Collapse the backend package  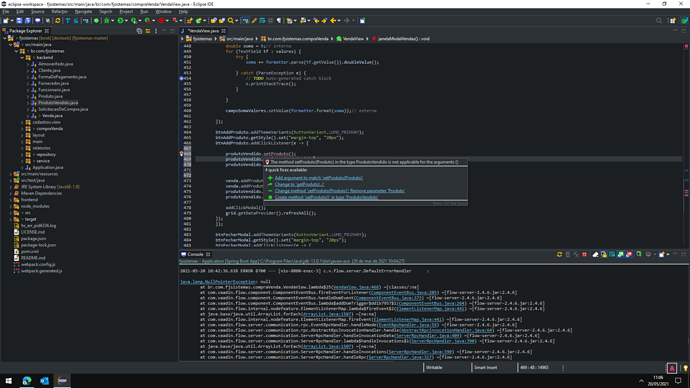tap(22, 58)
